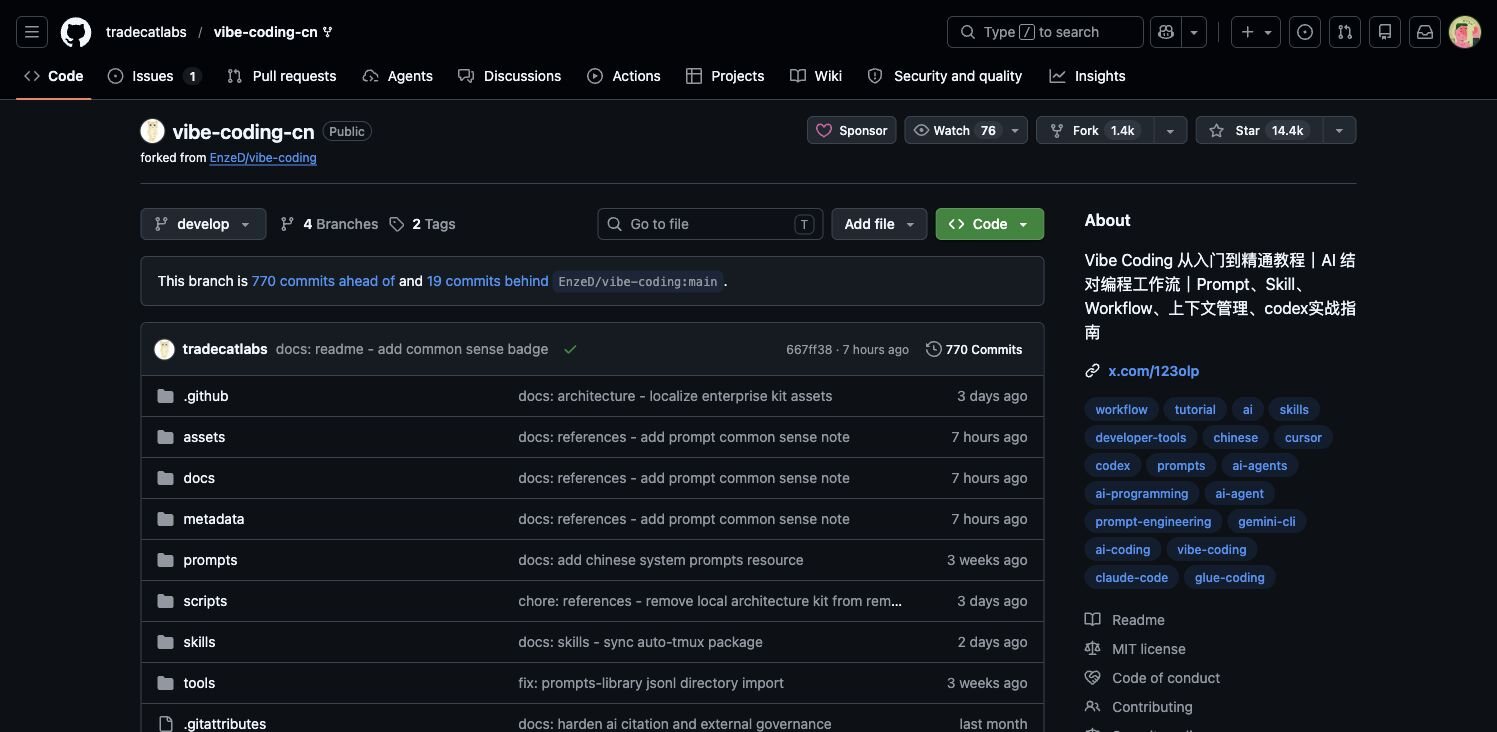Fork the repository
Image resolution: width=1497 pixels, height=732 pixels.
click(1095, 131)
